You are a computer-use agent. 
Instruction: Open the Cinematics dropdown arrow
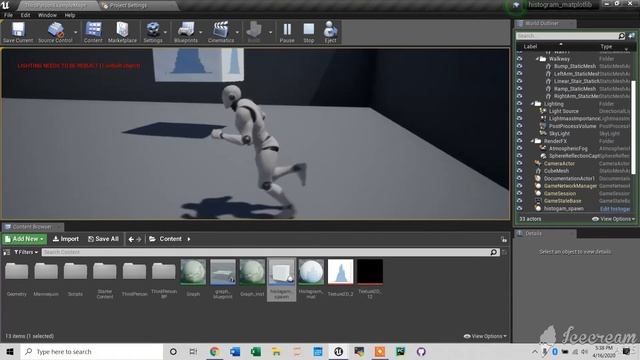click(237, 32)
